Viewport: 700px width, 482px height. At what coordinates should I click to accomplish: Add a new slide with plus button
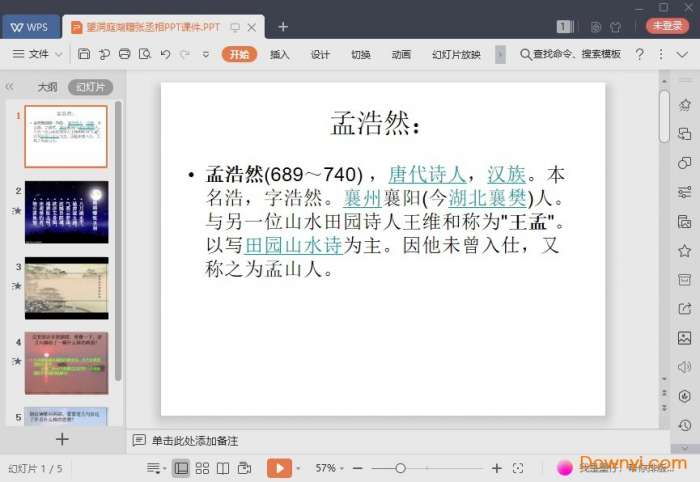click(x=62, y=439)
